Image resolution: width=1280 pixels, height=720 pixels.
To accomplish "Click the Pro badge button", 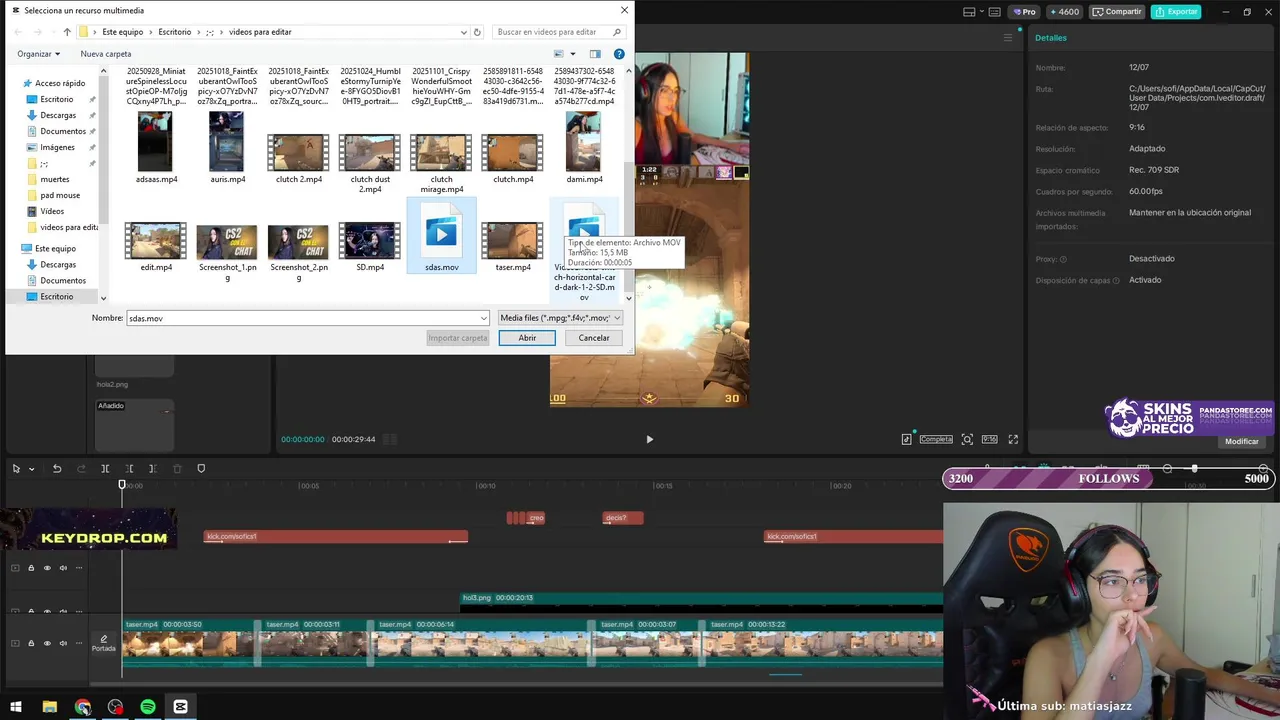I will coord(1024,12).
